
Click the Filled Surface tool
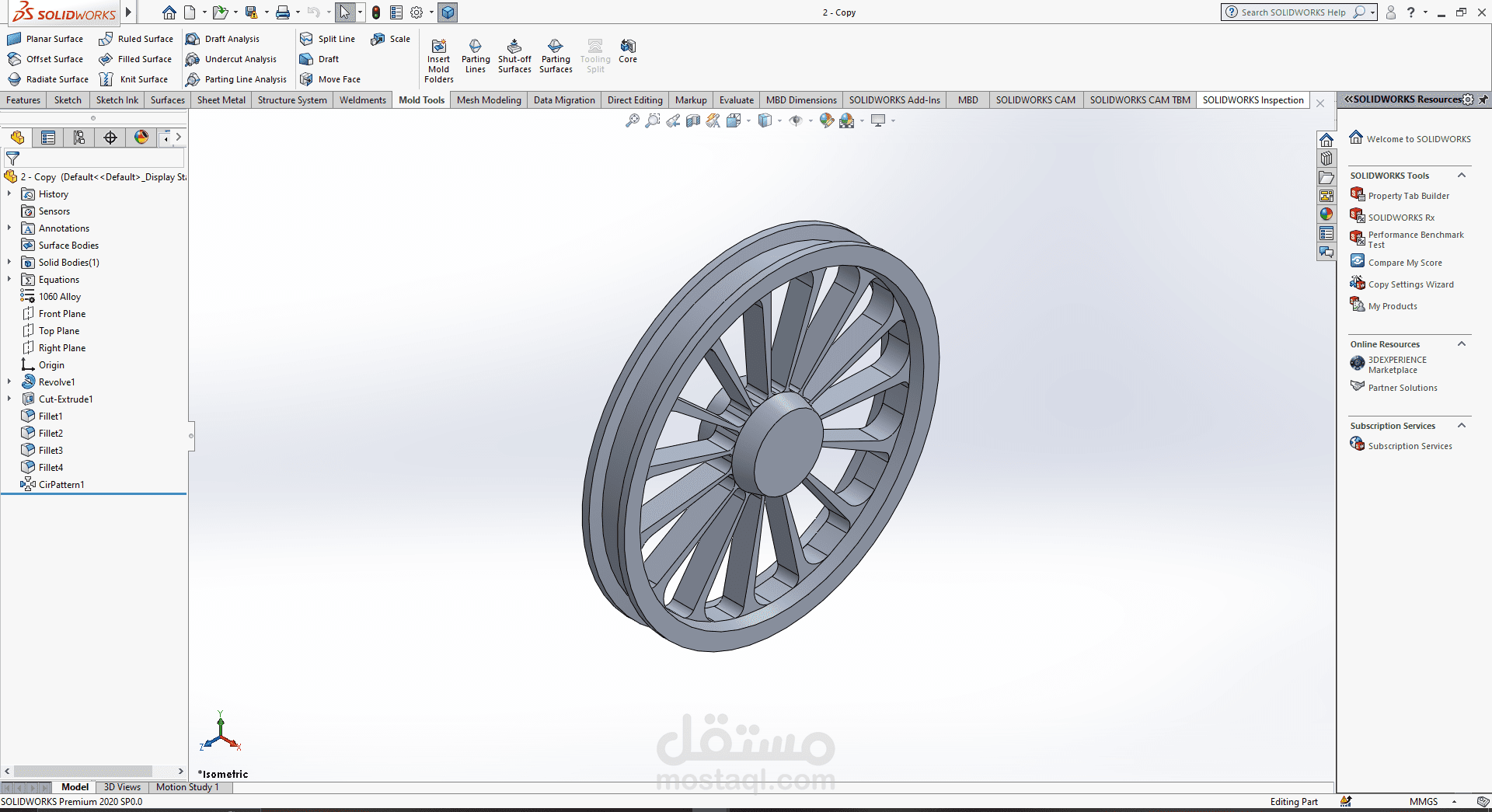click(135, 59)
